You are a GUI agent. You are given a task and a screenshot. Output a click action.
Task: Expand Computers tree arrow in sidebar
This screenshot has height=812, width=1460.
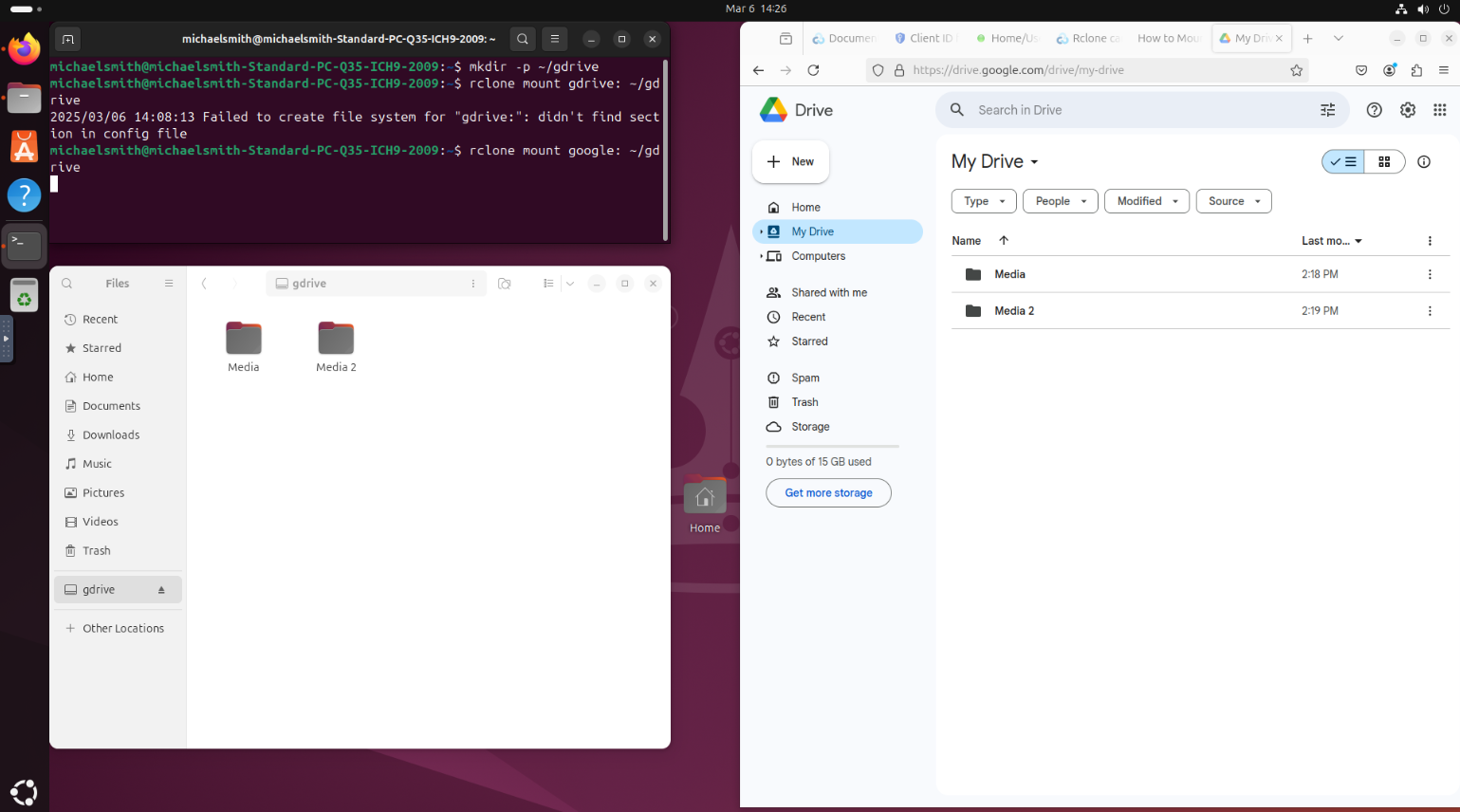[761, 256]
